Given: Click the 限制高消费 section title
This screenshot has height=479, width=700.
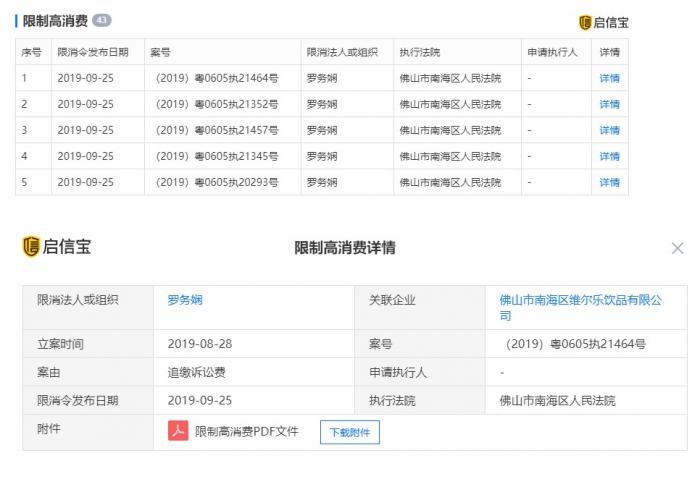Looking at the screenshot, I should [x=55, y=21].
